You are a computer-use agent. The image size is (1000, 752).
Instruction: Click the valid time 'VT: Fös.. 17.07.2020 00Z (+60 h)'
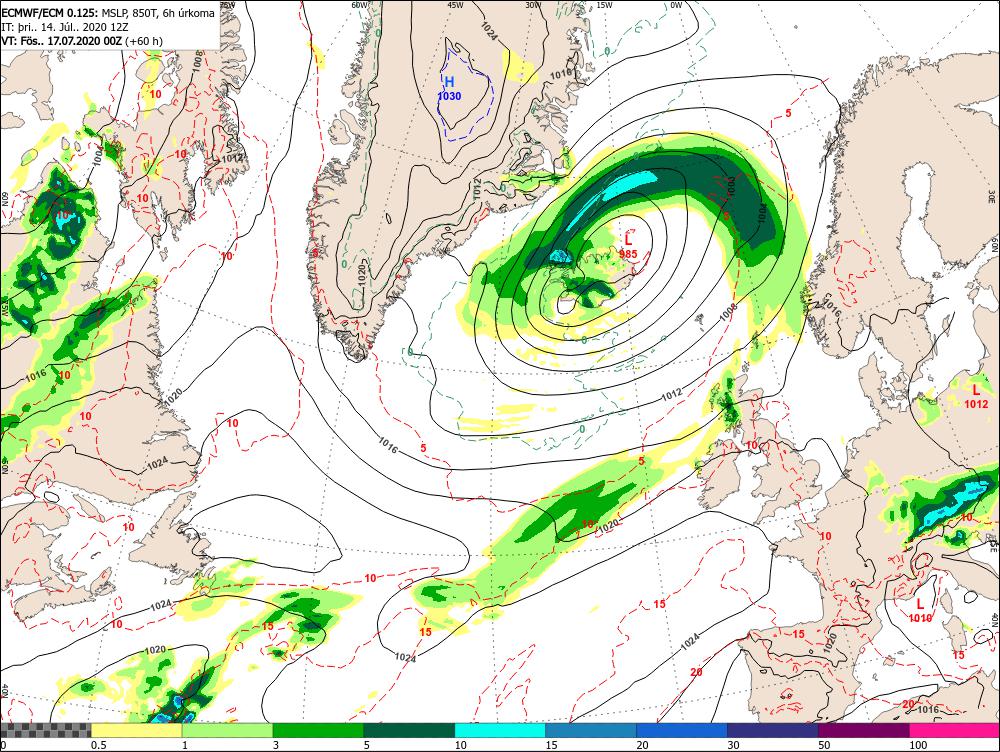point(82,41)
